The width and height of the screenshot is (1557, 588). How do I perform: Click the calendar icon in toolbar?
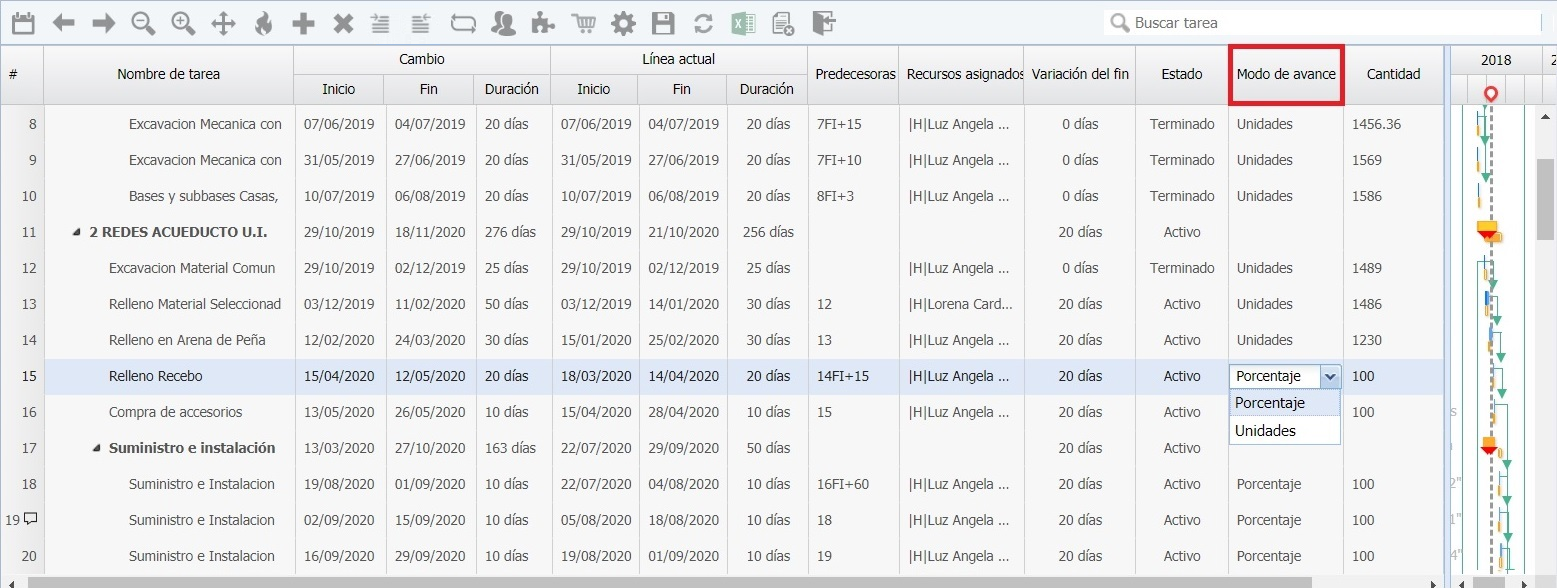pyautogui.click(x=23, y=23)
